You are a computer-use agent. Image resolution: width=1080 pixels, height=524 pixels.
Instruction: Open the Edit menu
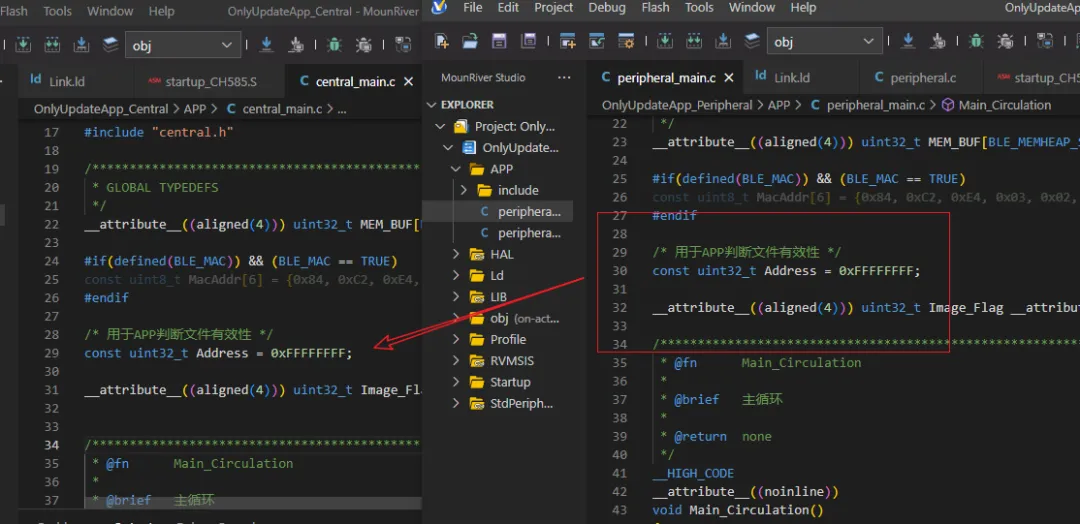508,8
